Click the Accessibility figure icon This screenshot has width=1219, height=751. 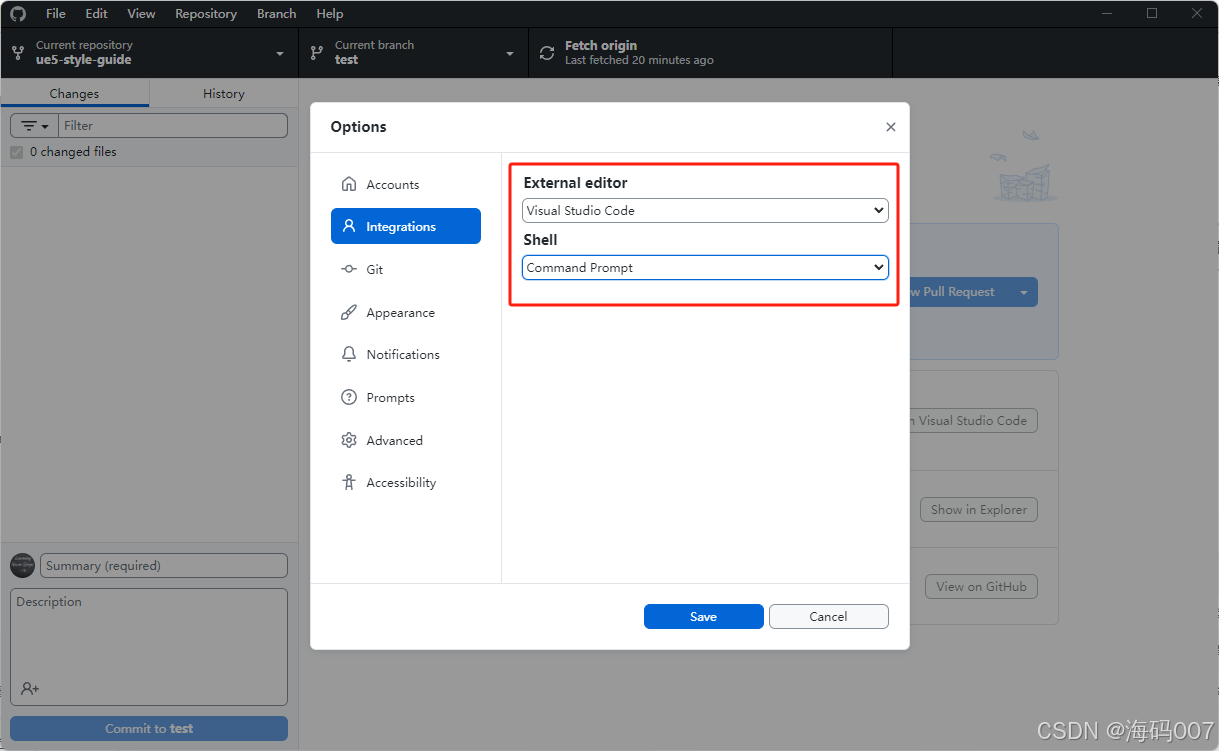pyautogui.click(x=349, y=482)
